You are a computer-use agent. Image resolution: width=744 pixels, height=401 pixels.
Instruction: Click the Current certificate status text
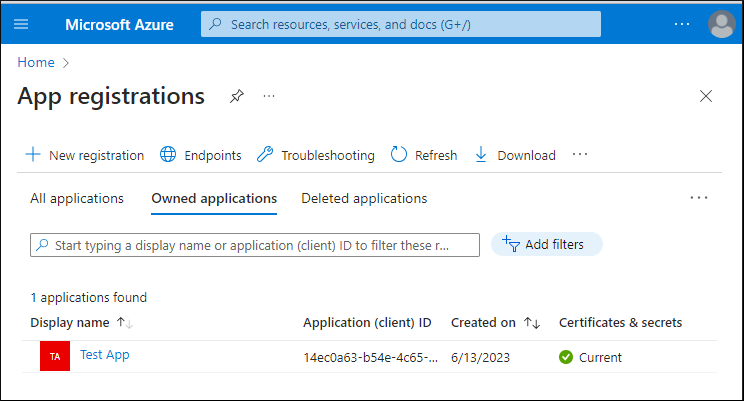(x=600, y=357)
